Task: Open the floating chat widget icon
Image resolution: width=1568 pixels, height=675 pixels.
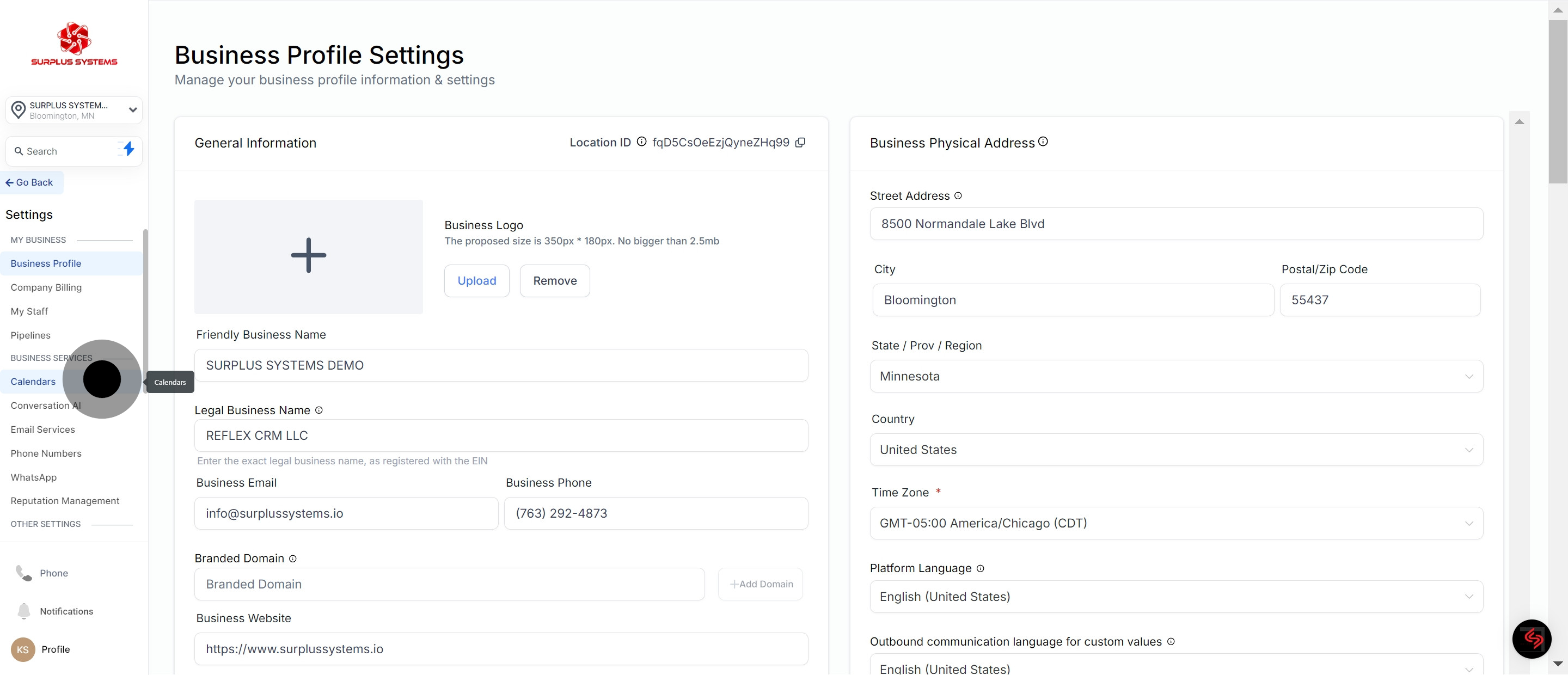Action: (1532, 639)
